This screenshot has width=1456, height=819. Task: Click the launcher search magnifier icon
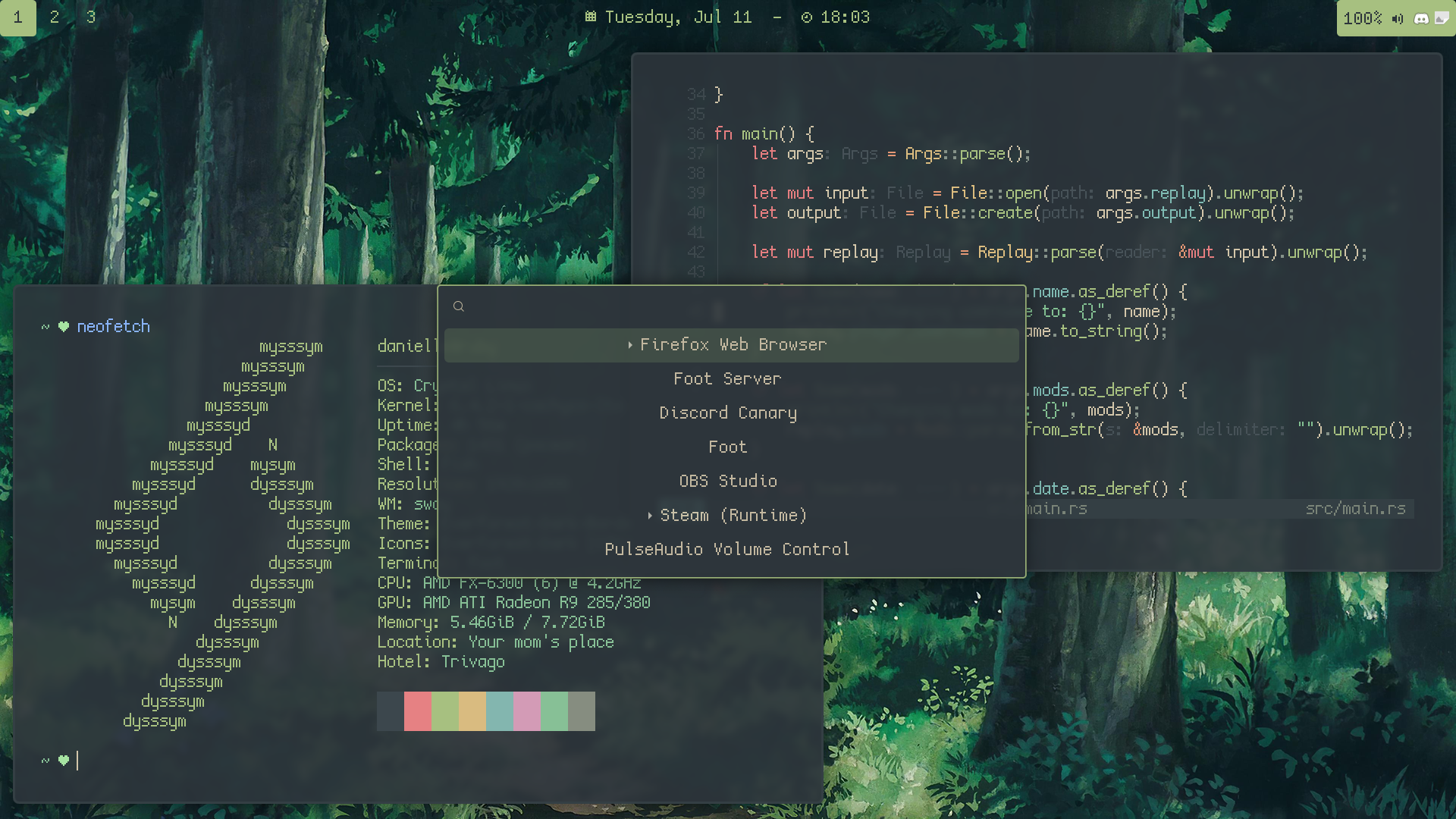459,306
